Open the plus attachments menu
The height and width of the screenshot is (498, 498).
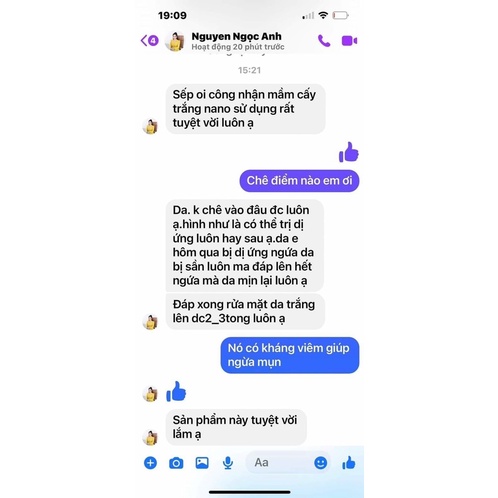pyautogui.click(x=150, y=463)
